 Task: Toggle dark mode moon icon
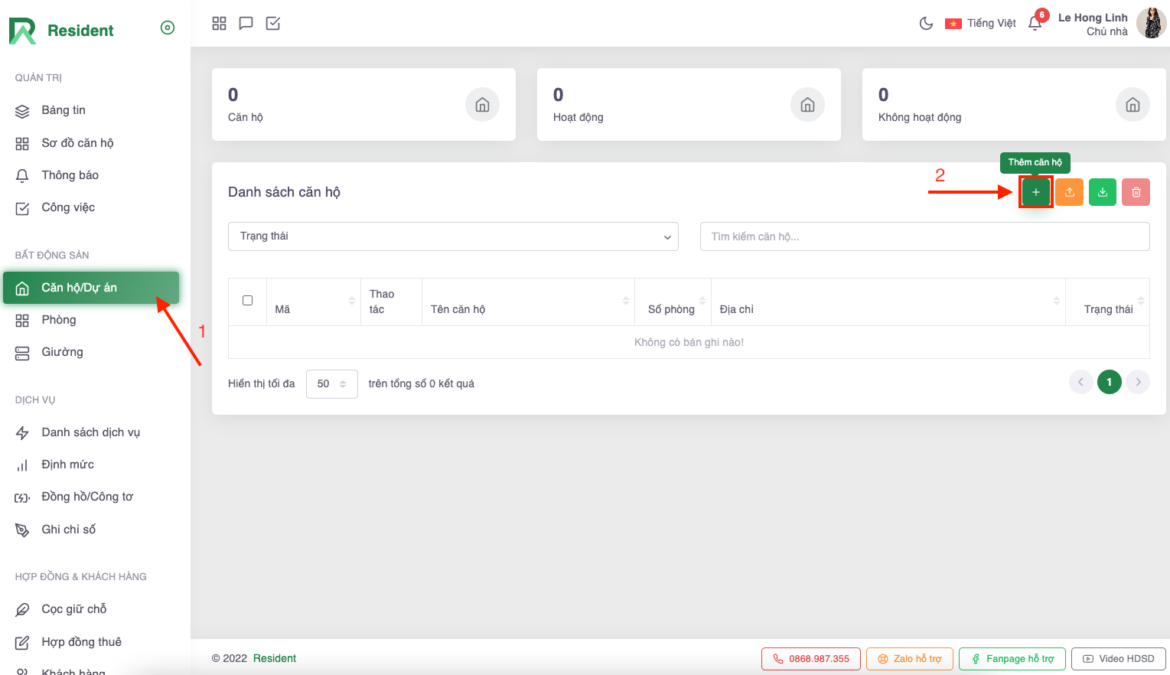[x=926, y=23]
